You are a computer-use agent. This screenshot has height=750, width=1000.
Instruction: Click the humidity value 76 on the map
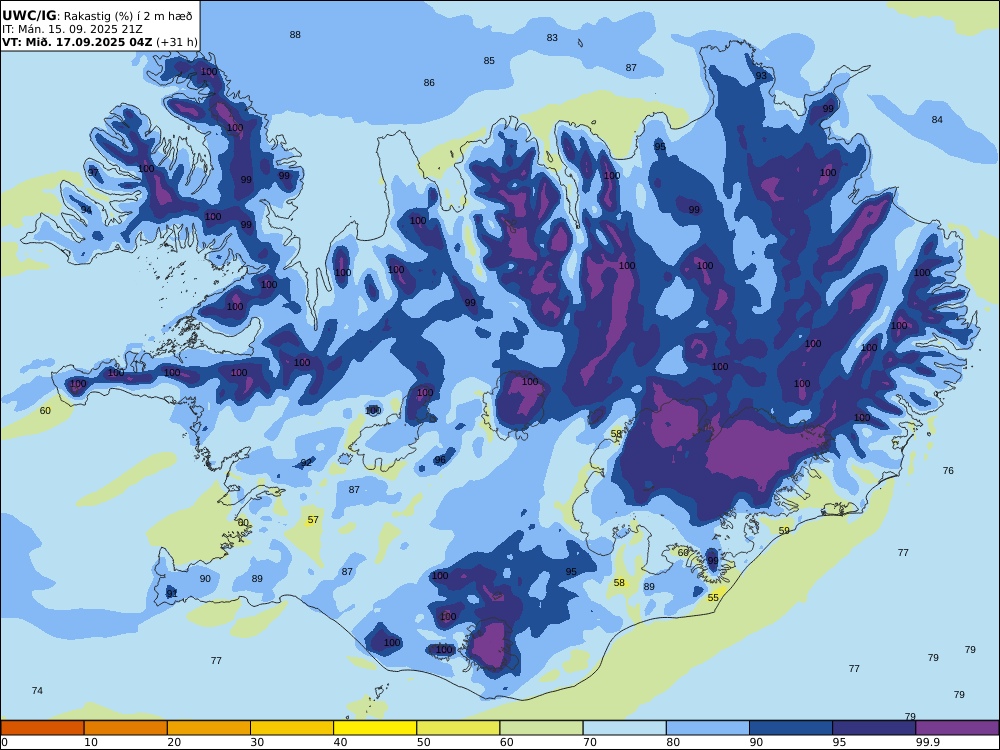click(948, 471)
